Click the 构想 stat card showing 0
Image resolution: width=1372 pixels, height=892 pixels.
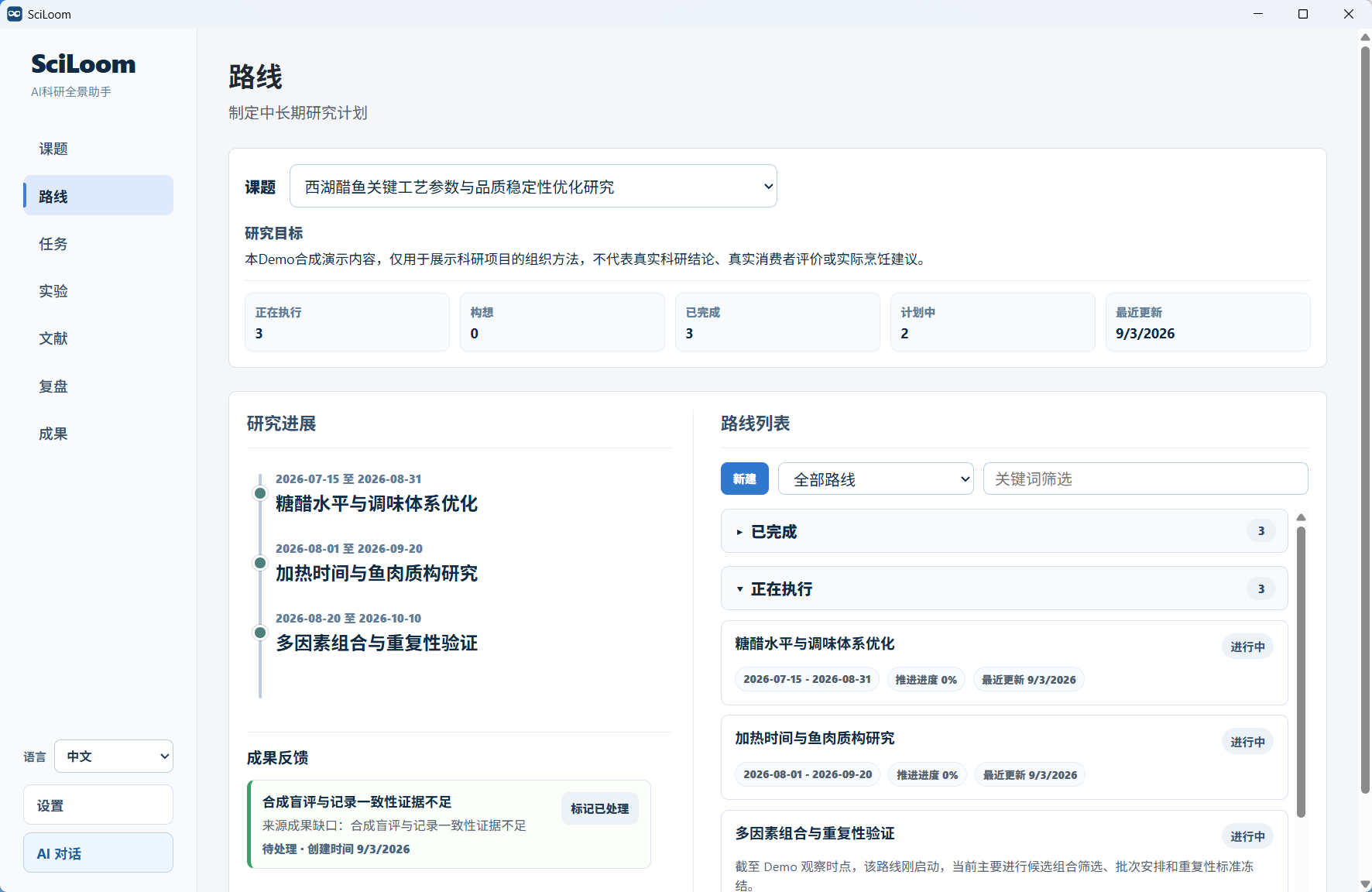562,322
